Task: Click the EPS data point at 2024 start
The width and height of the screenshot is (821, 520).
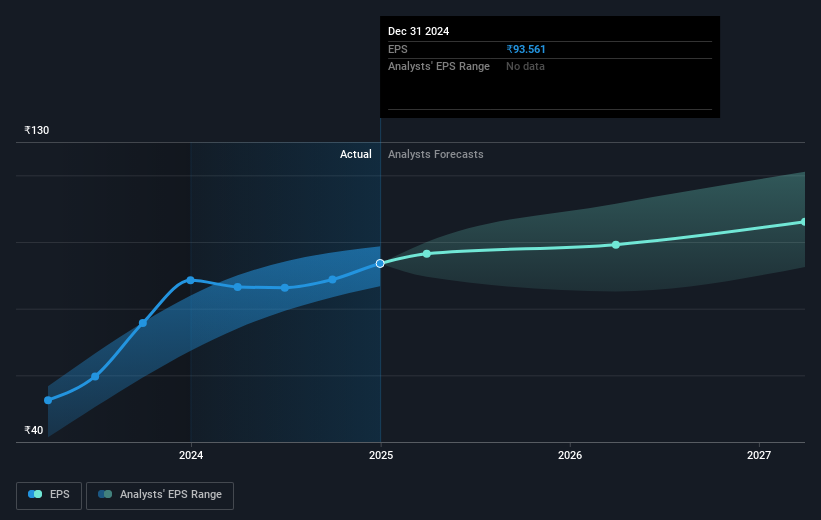Action: click(x=191, y=280)
